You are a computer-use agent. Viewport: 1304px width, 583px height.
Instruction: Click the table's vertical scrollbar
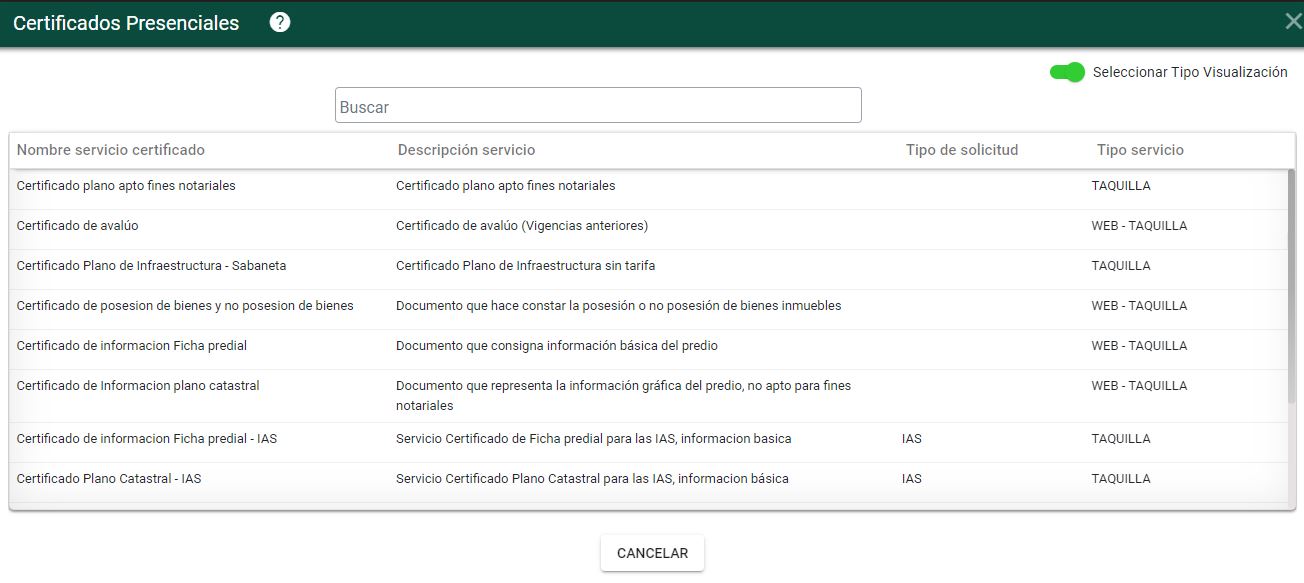pos(1291,286)
